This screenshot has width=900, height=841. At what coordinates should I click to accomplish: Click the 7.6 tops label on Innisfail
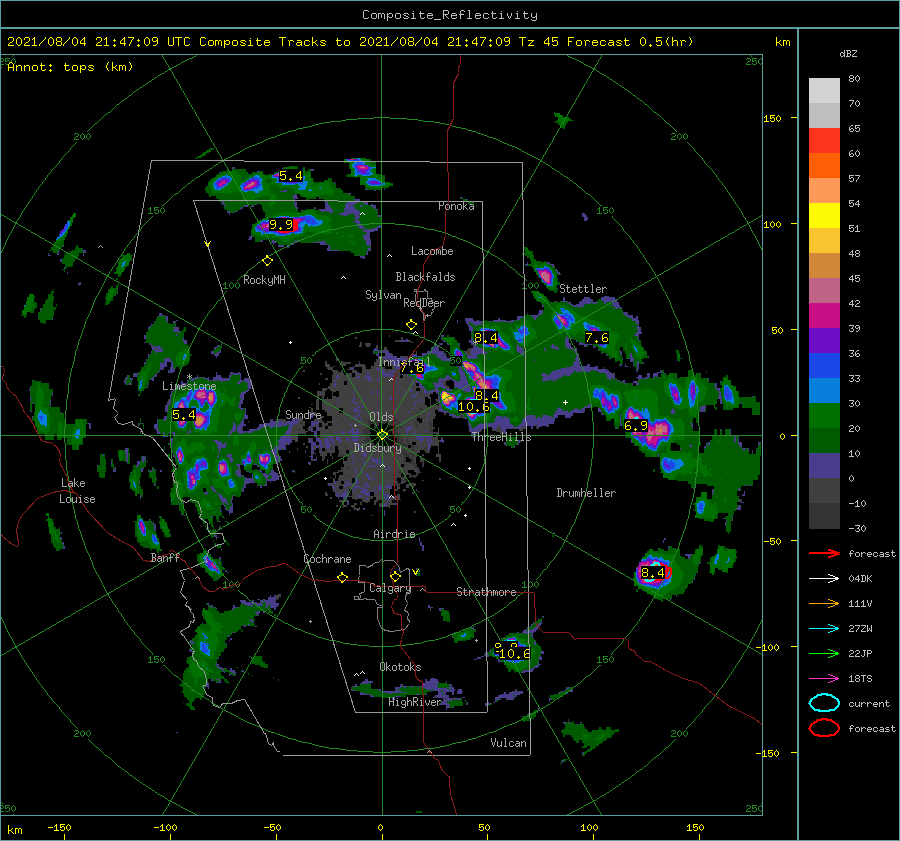coord(412,368)
